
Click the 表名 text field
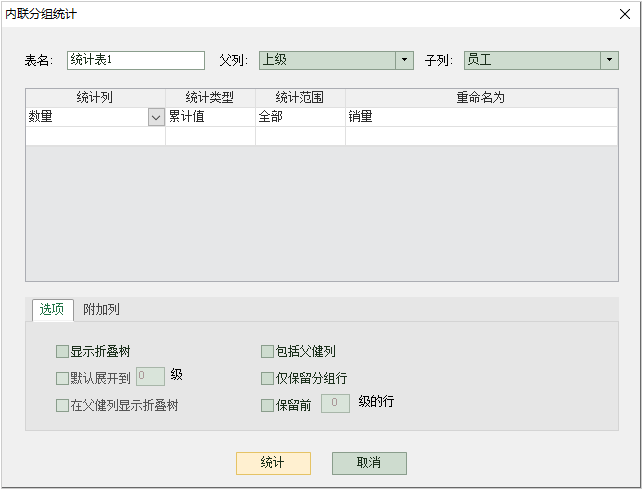tap(135, 60)
